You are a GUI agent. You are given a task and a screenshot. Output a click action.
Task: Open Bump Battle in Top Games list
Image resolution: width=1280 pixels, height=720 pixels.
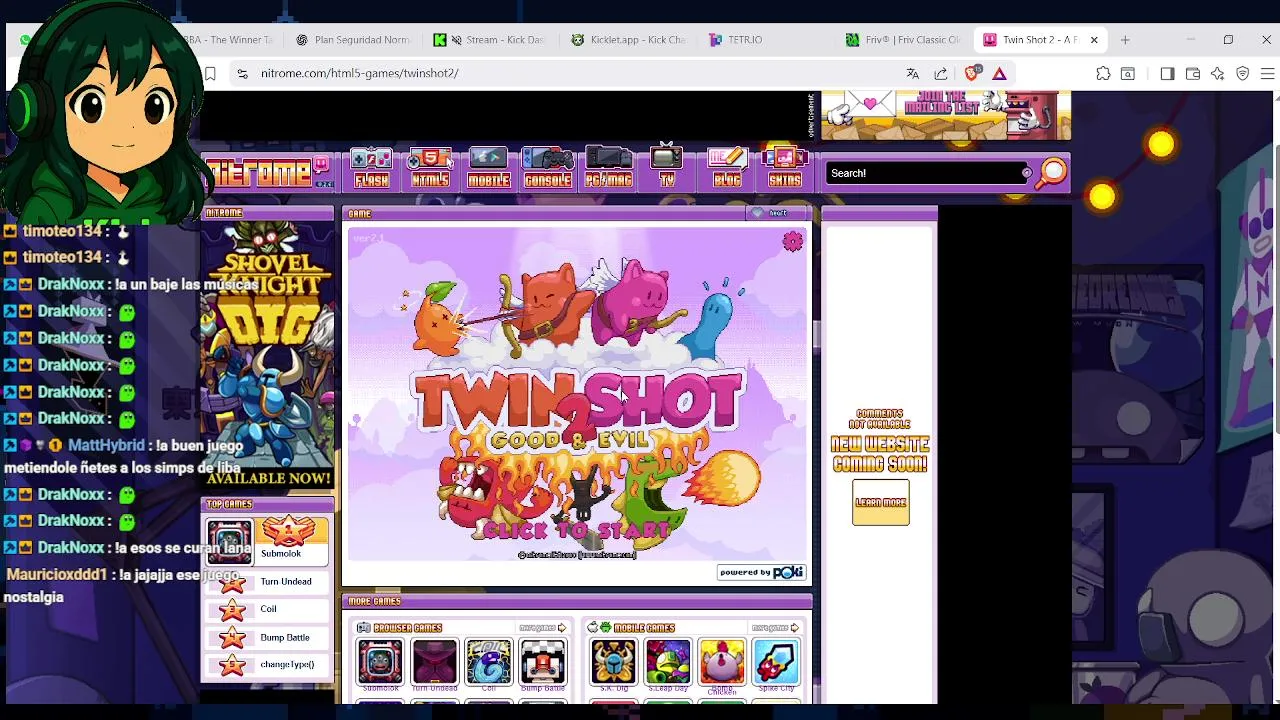point(267,637)
